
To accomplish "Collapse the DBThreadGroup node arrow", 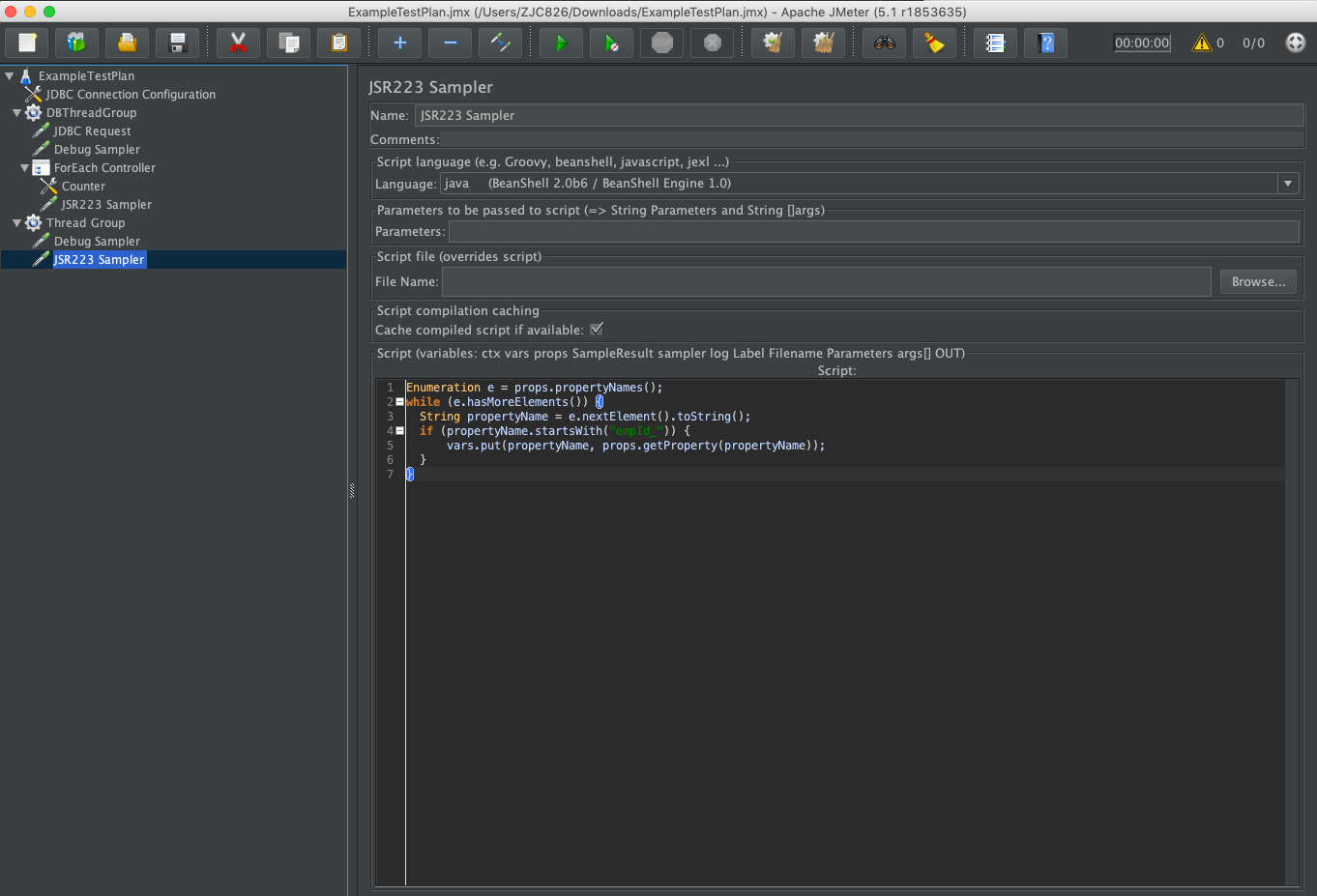I will (x=16, y=112).
